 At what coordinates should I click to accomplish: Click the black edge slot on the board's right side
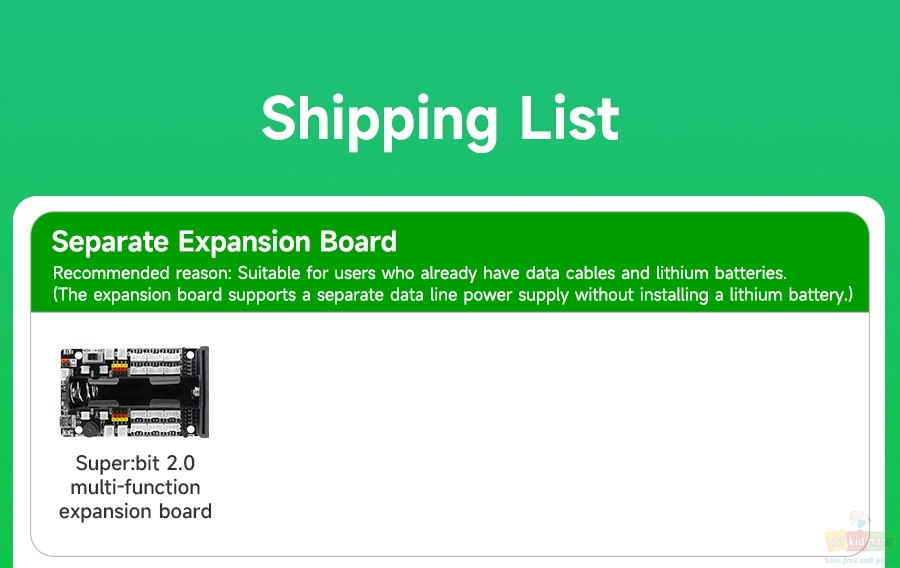(x=203, y=392)
